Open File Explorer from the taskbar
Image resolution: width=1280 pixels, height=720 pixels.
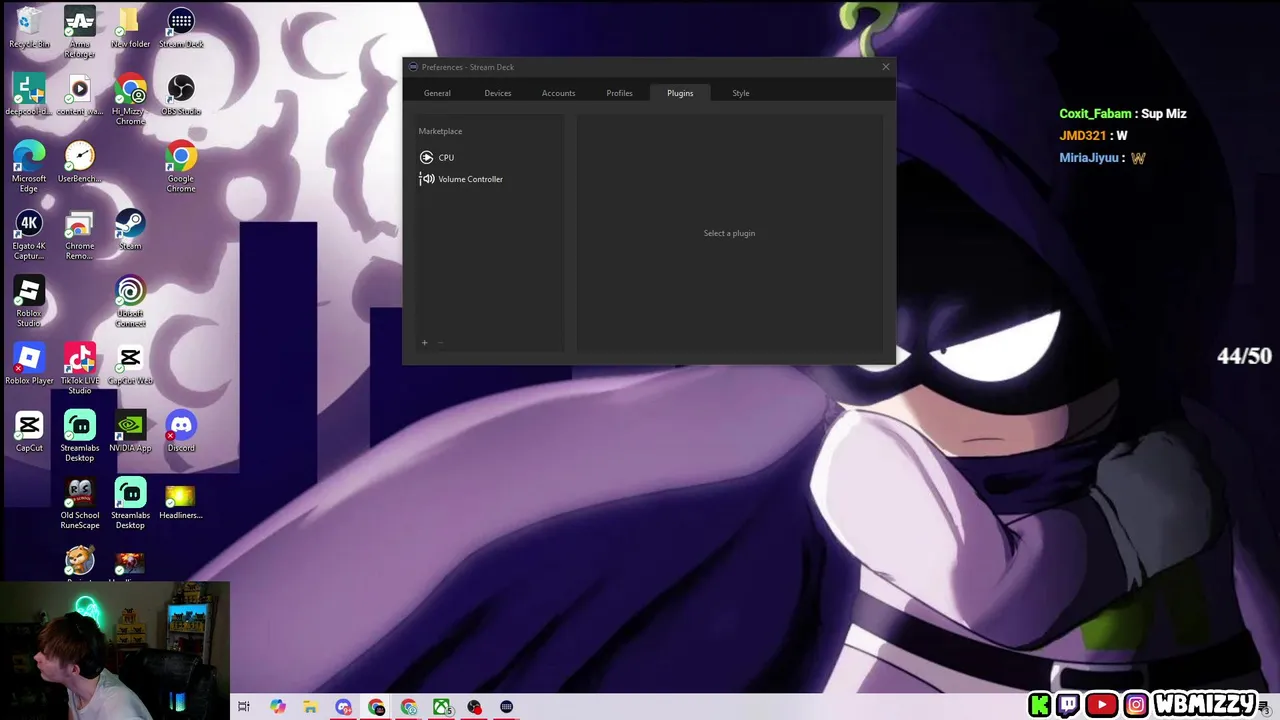tap(310, 707)
